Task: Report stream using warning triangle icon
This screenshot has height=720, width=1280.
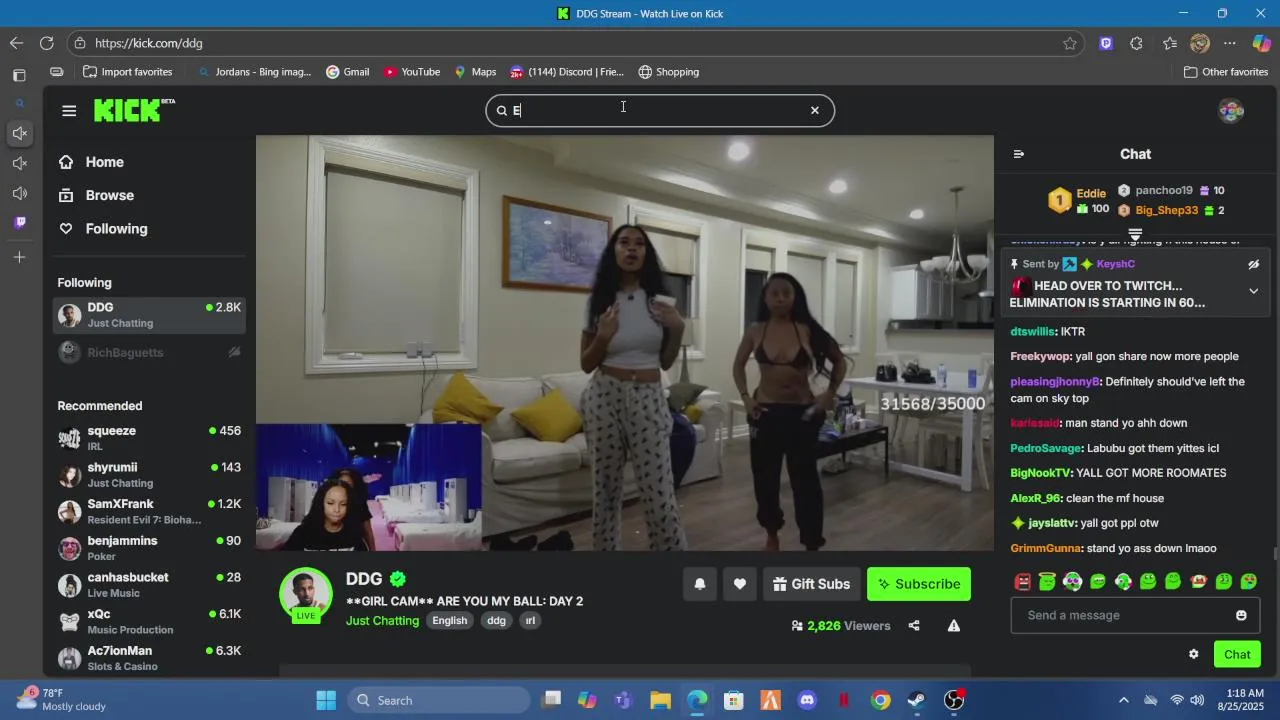Action: point(954,626)
